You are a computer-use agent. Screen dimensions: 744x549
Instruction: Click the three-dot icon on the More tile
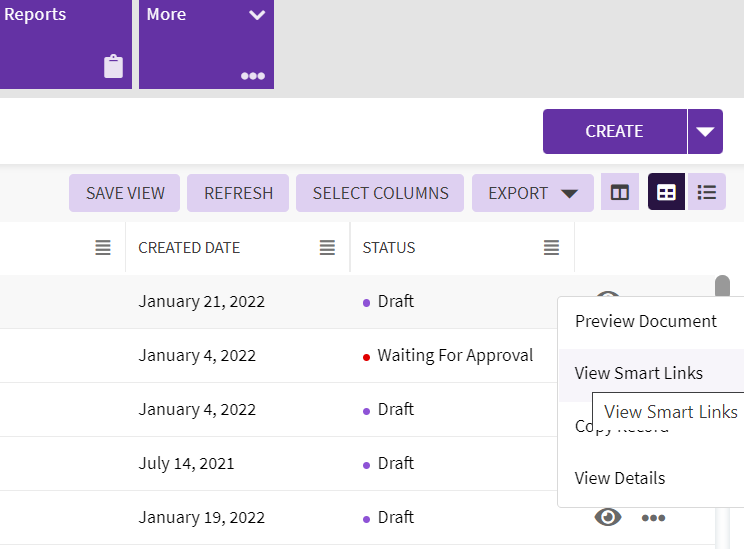pyautogui.click(x=253, y=76)
